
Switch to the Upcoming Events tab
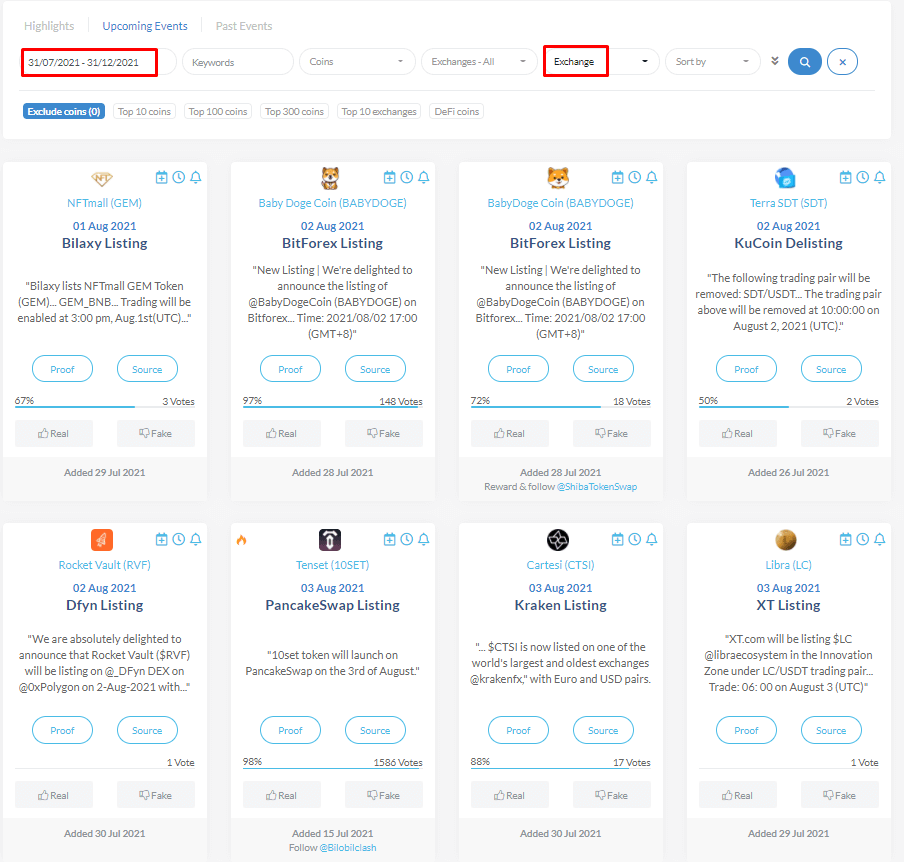pyautogui.click(x=145, y=26)
